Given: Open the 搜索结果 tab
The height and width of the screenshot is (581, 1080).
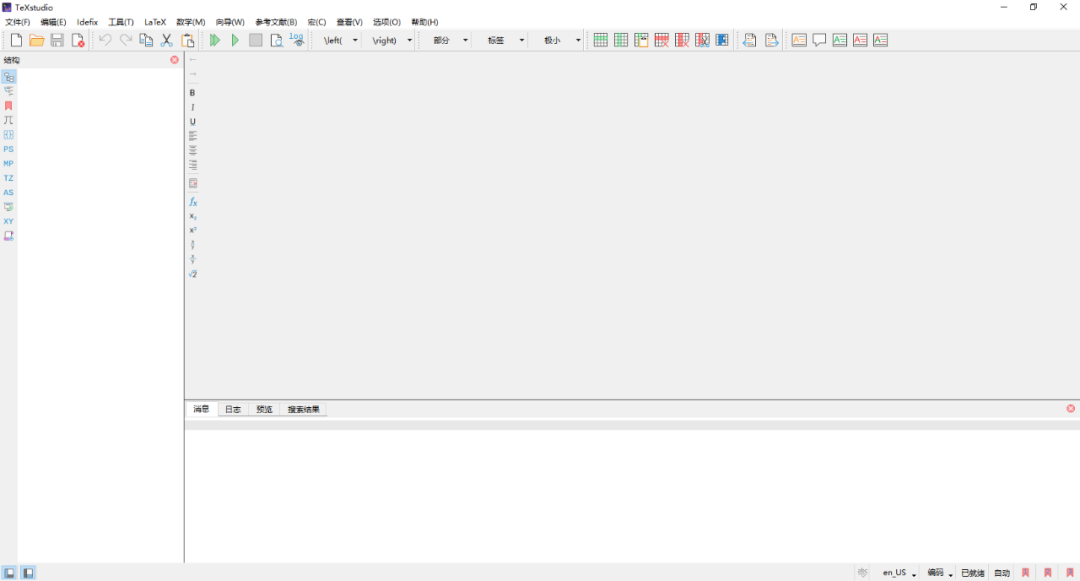Looking at the screenshot, I should (304, 409).
